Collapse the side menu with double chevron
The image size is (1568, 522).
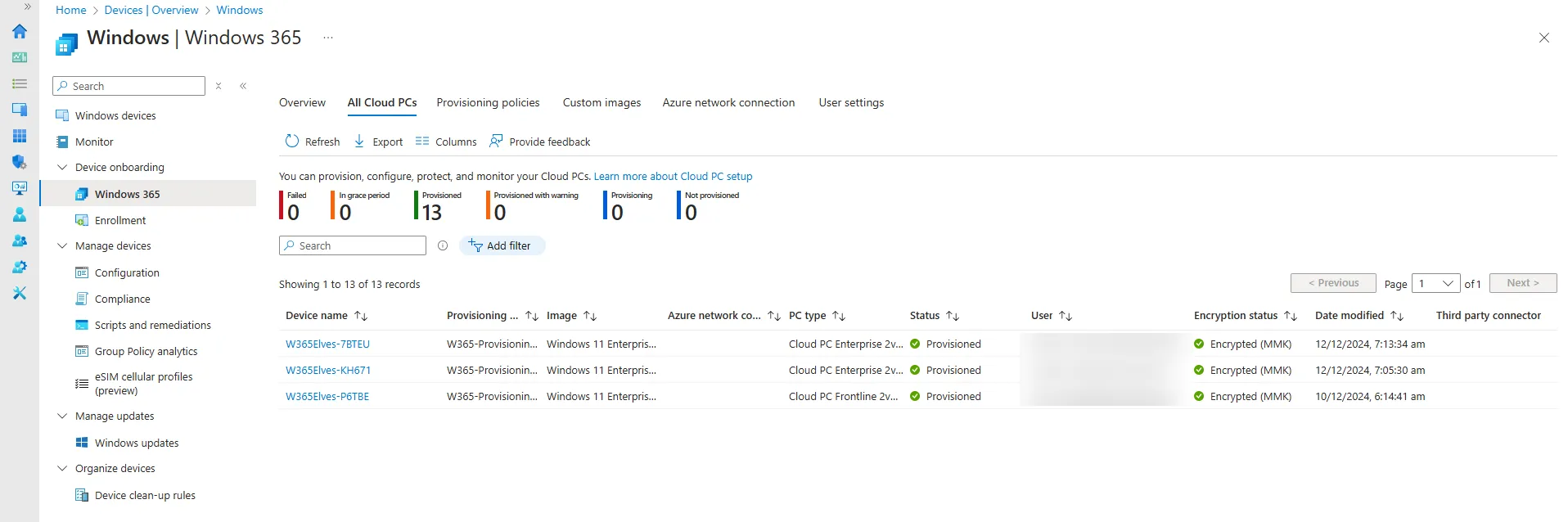(243, 86)
